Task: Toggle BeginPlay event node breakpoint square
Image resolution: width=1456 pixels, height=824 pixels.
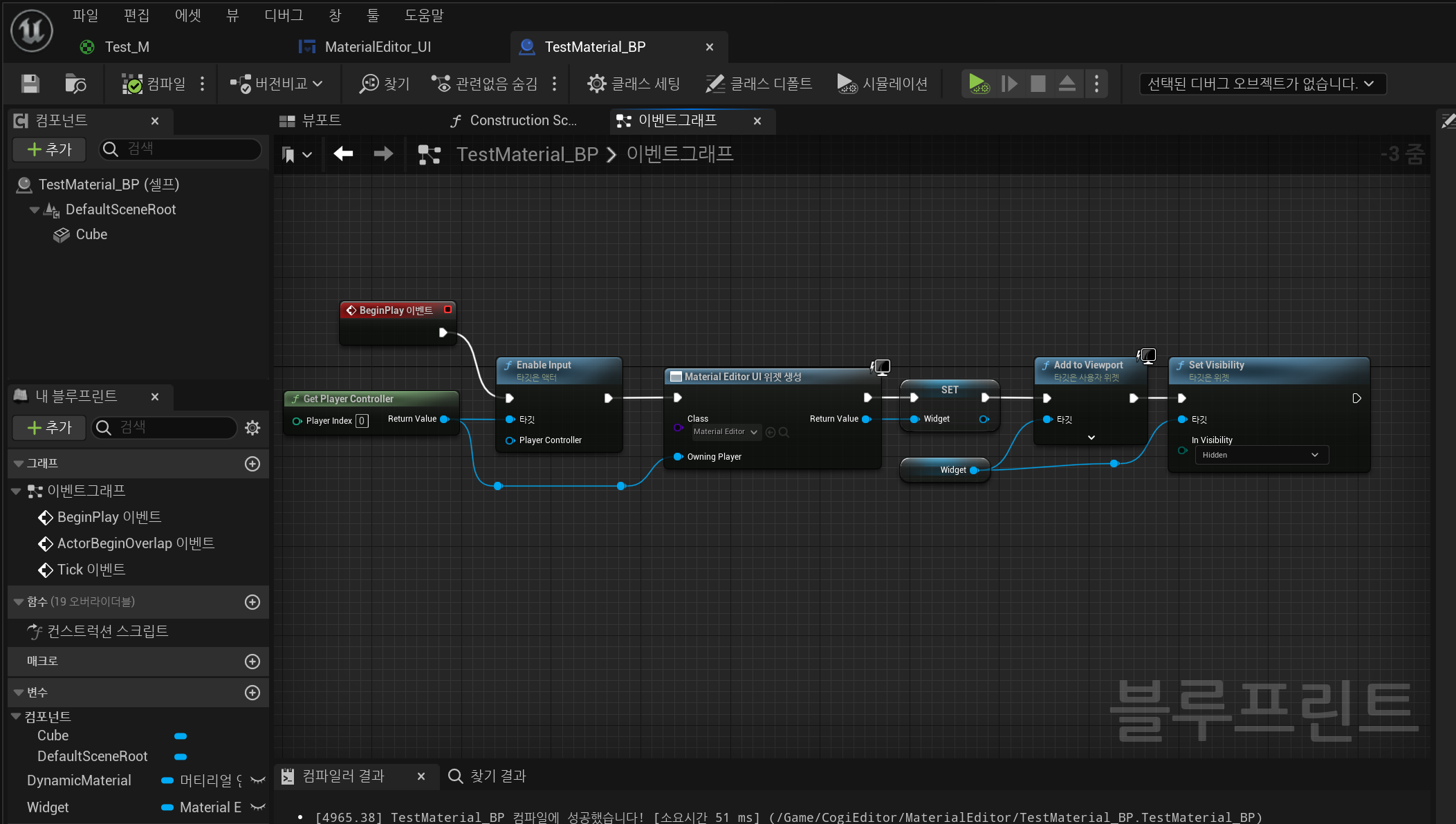Action: (448, 310)
